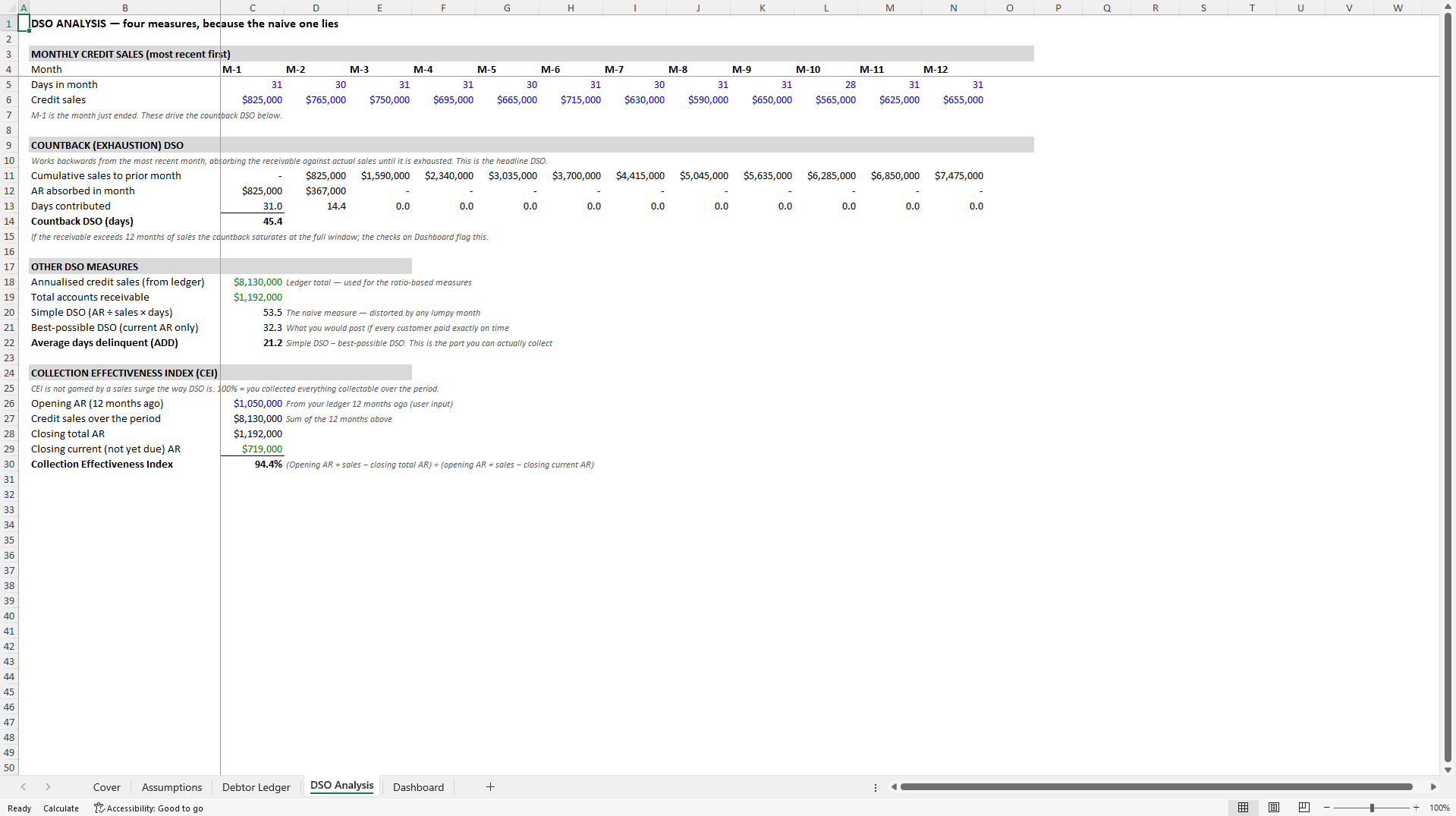This screenshot has width=1456, height=816.
Task: Select Opening AR input $1,050,000
Action: [252, 403]
